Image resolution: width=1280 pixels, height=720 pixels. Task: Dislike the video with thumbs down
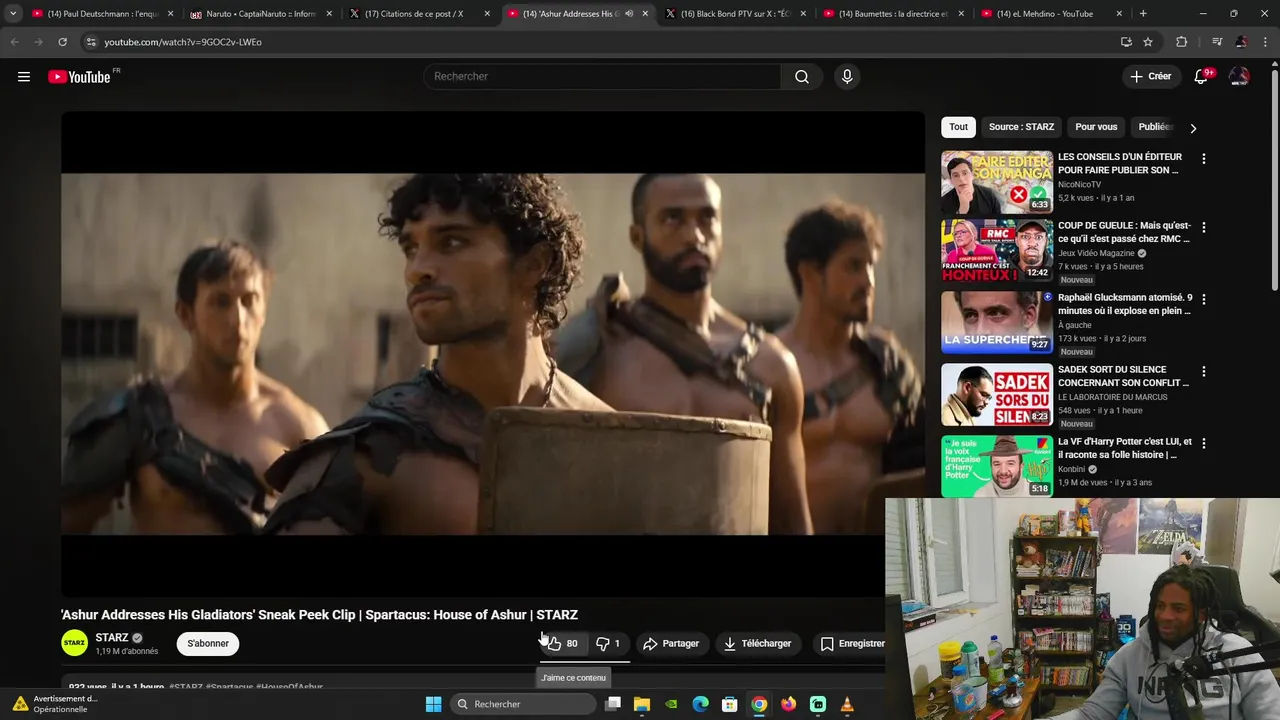pos(608,644)
